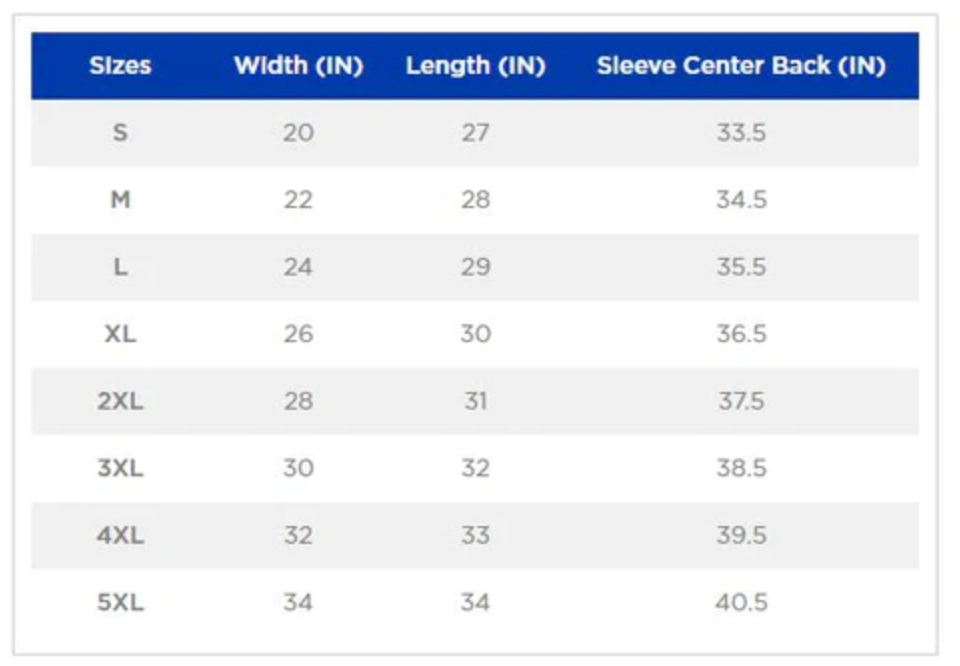This screenshot has width=960, height=666.
Task: Click the Sleeve Center Back (IN) header
Action: pos(741,66)
